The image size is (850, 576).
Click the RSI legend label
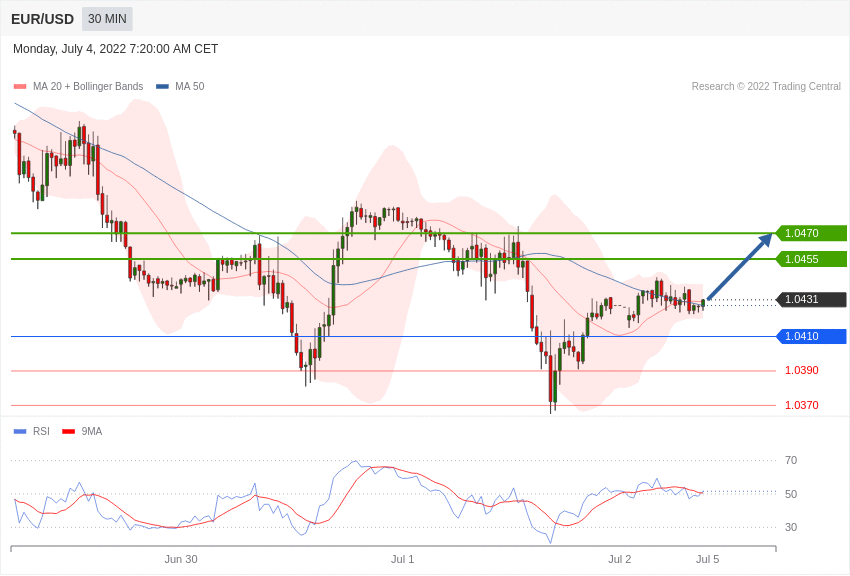pos(41,431)
